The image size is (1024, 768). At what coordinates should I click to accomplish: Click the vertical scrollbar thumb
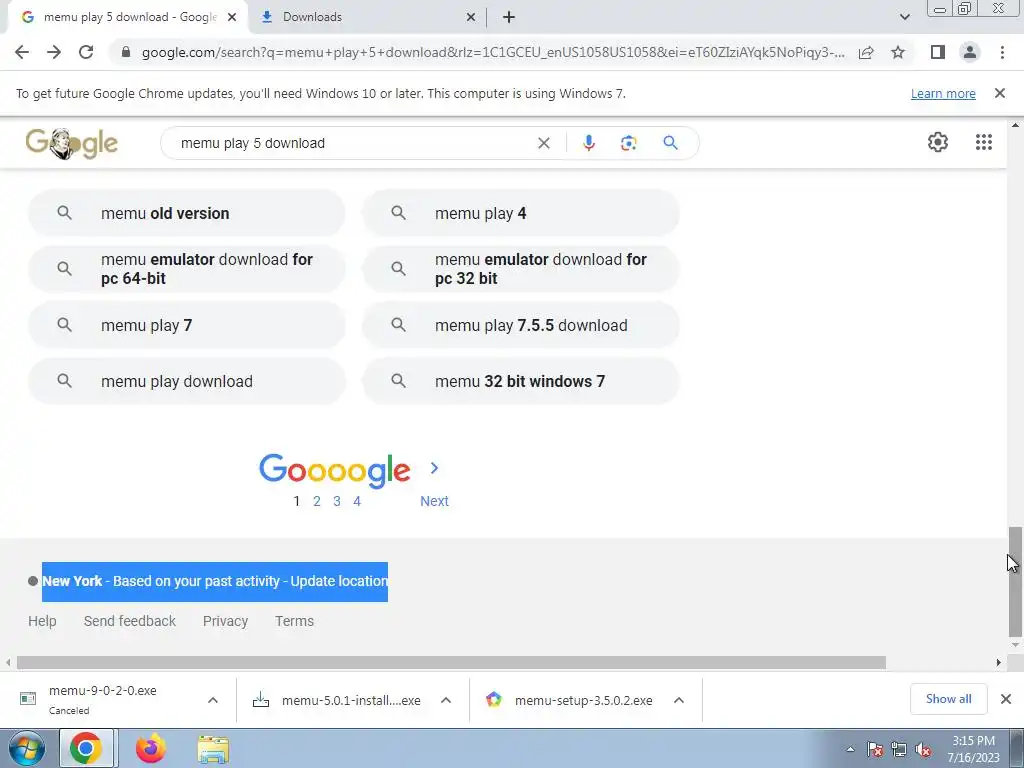coord(1015,581)
